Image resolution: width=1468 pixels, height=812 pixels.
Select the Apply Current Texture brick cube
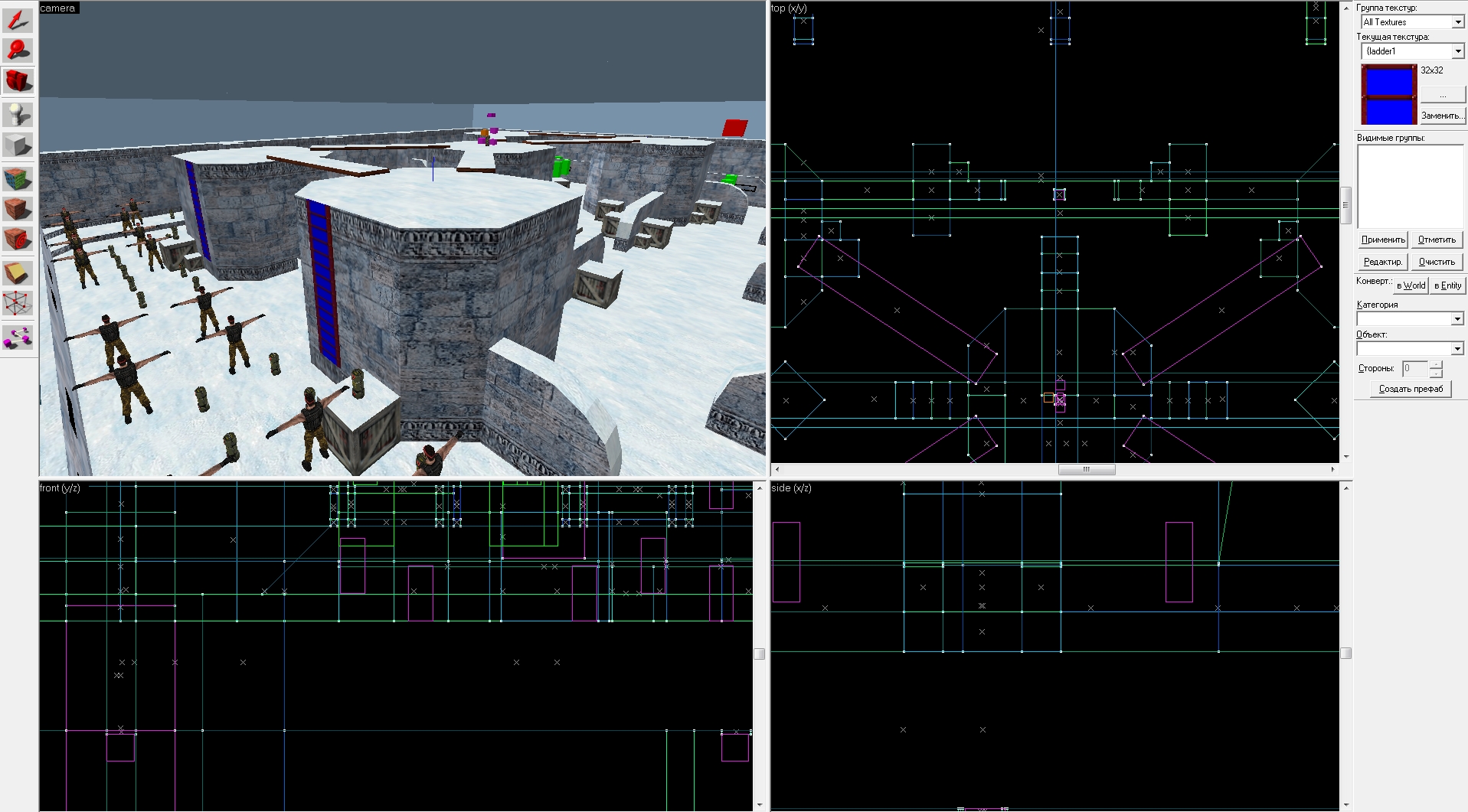tap(18, 210)
